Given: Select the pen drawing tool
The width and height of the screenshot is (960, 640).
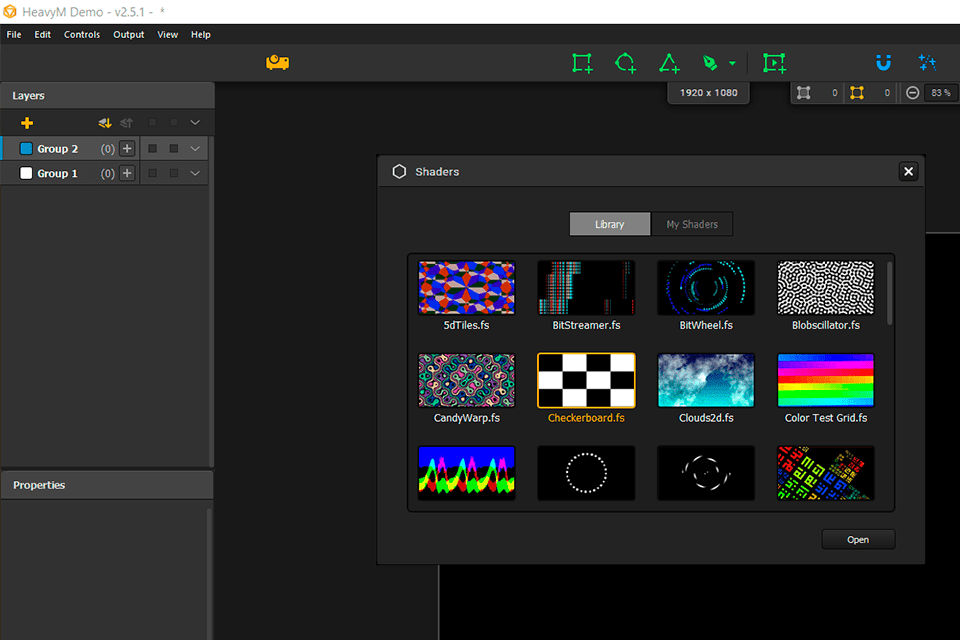Looking at the screenshot, I should coord(710,63).
